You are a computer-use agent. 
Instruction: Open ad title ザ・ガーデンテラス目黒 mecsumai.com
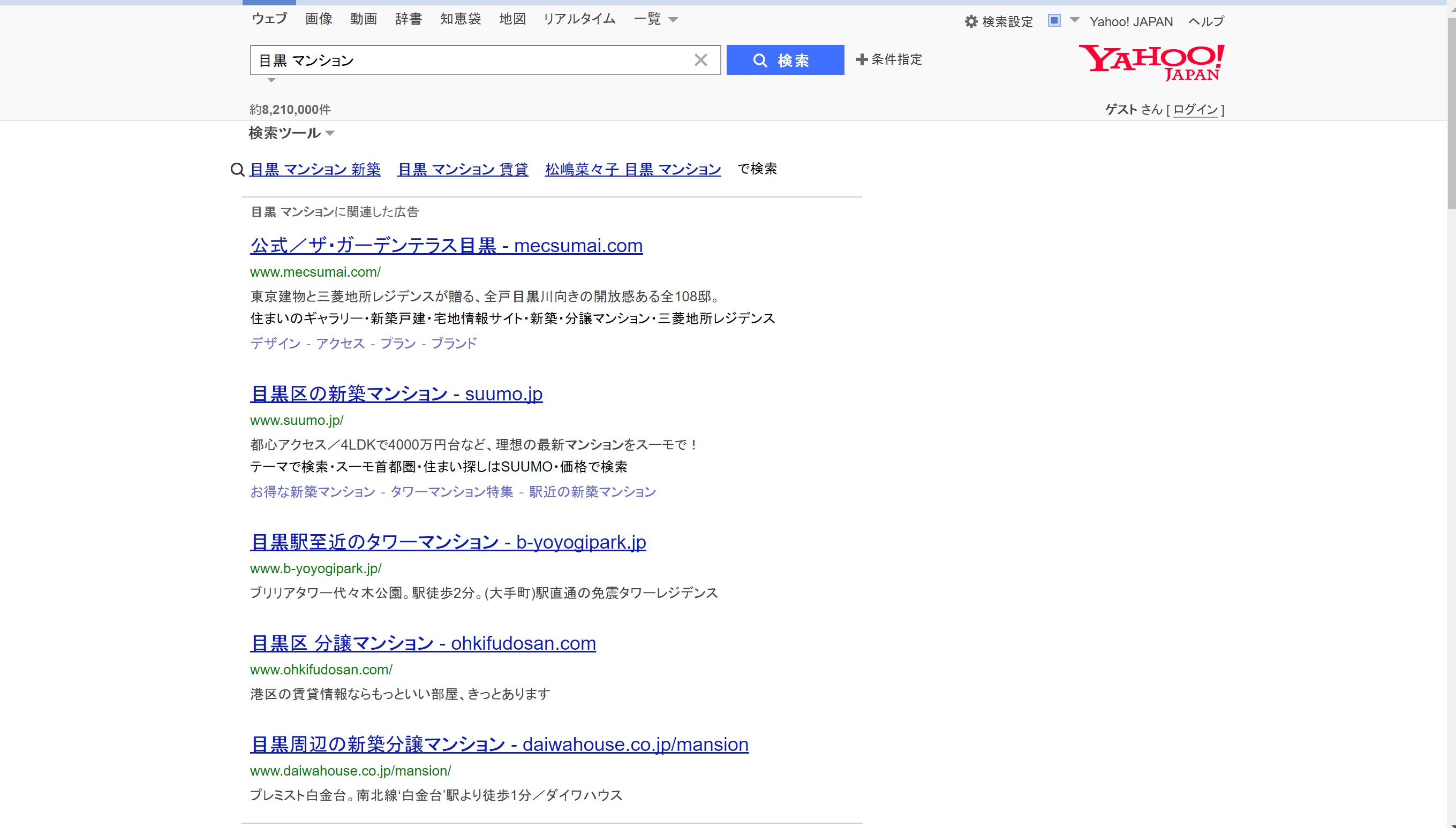click(446, 245)
